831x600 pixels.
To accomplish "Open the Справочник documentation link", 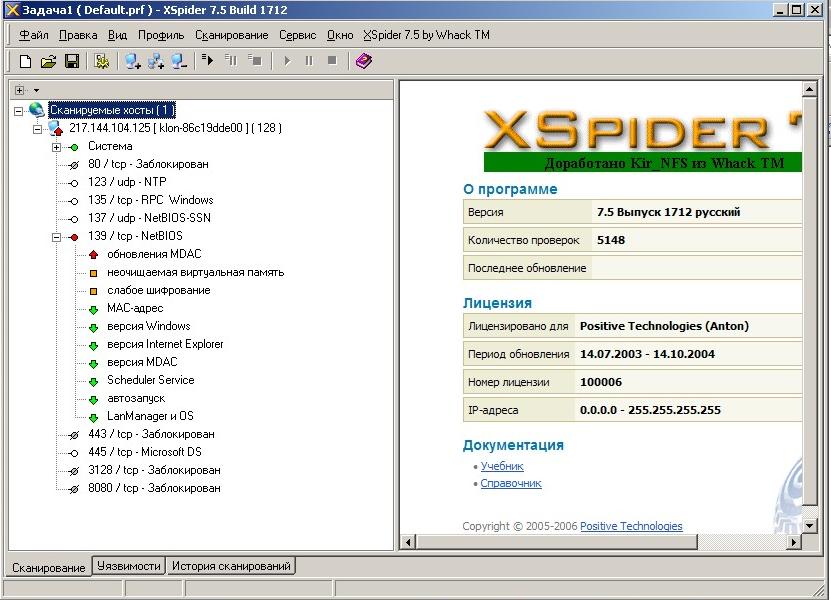I will (x=511, y=483).
